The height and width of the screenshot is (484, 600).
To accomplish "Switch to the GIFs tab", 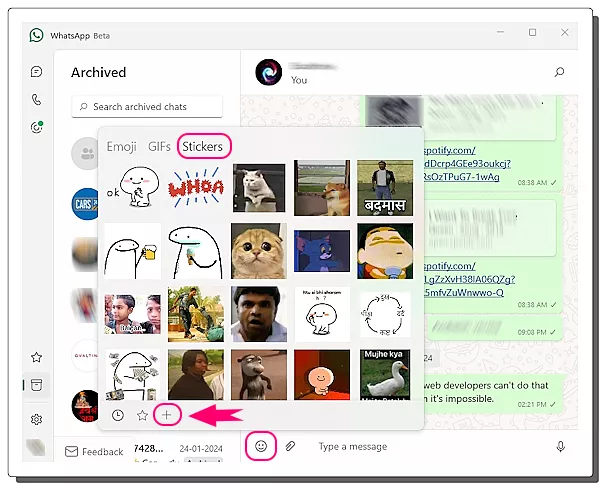I will point(159,147).
